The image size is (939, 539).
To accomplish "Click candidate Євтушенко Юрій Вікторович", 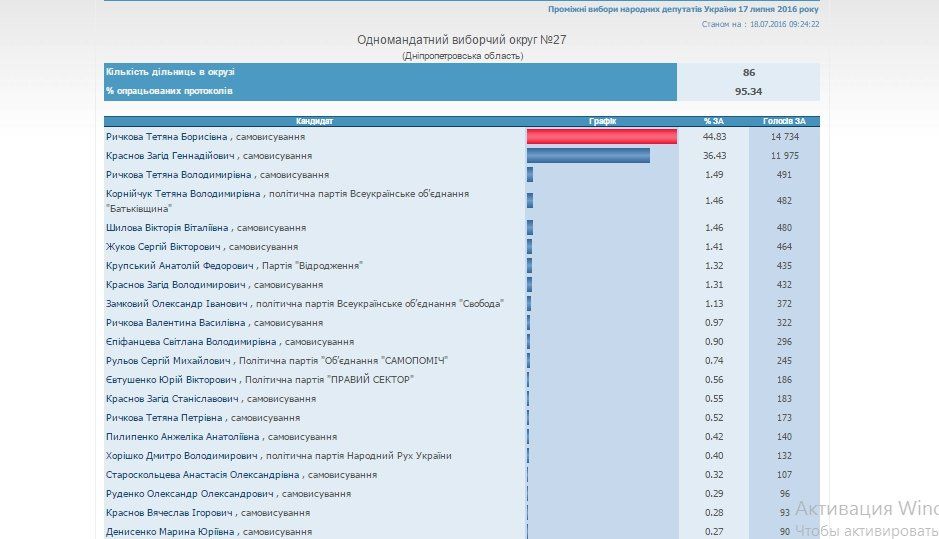I will point(172,380).
